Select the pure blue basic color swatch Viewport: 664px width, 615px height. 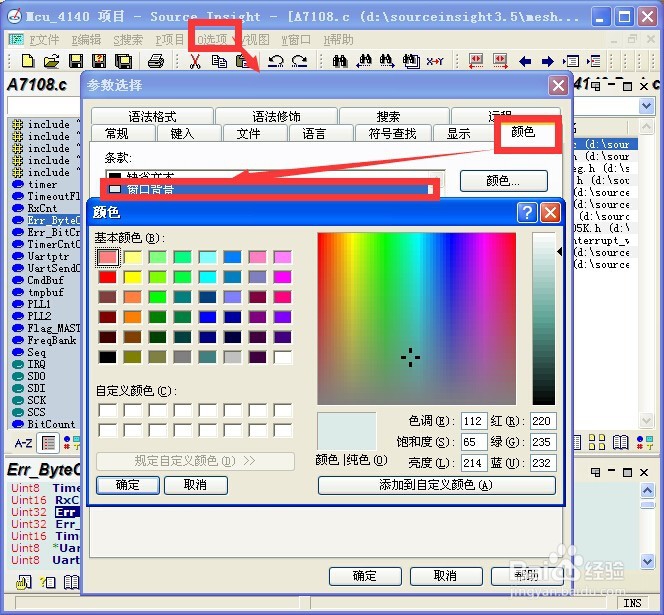(208, 317)
